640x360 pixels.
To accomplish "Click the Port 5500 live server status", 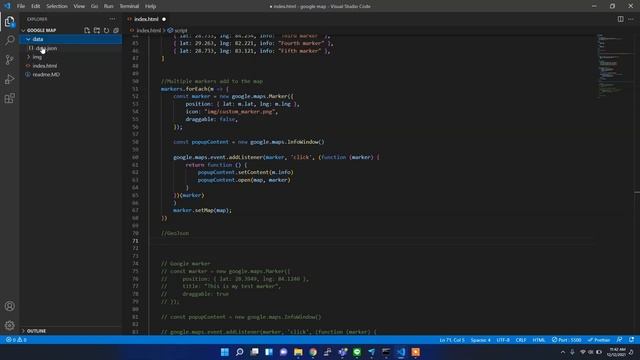I will [x=567, y=340].
